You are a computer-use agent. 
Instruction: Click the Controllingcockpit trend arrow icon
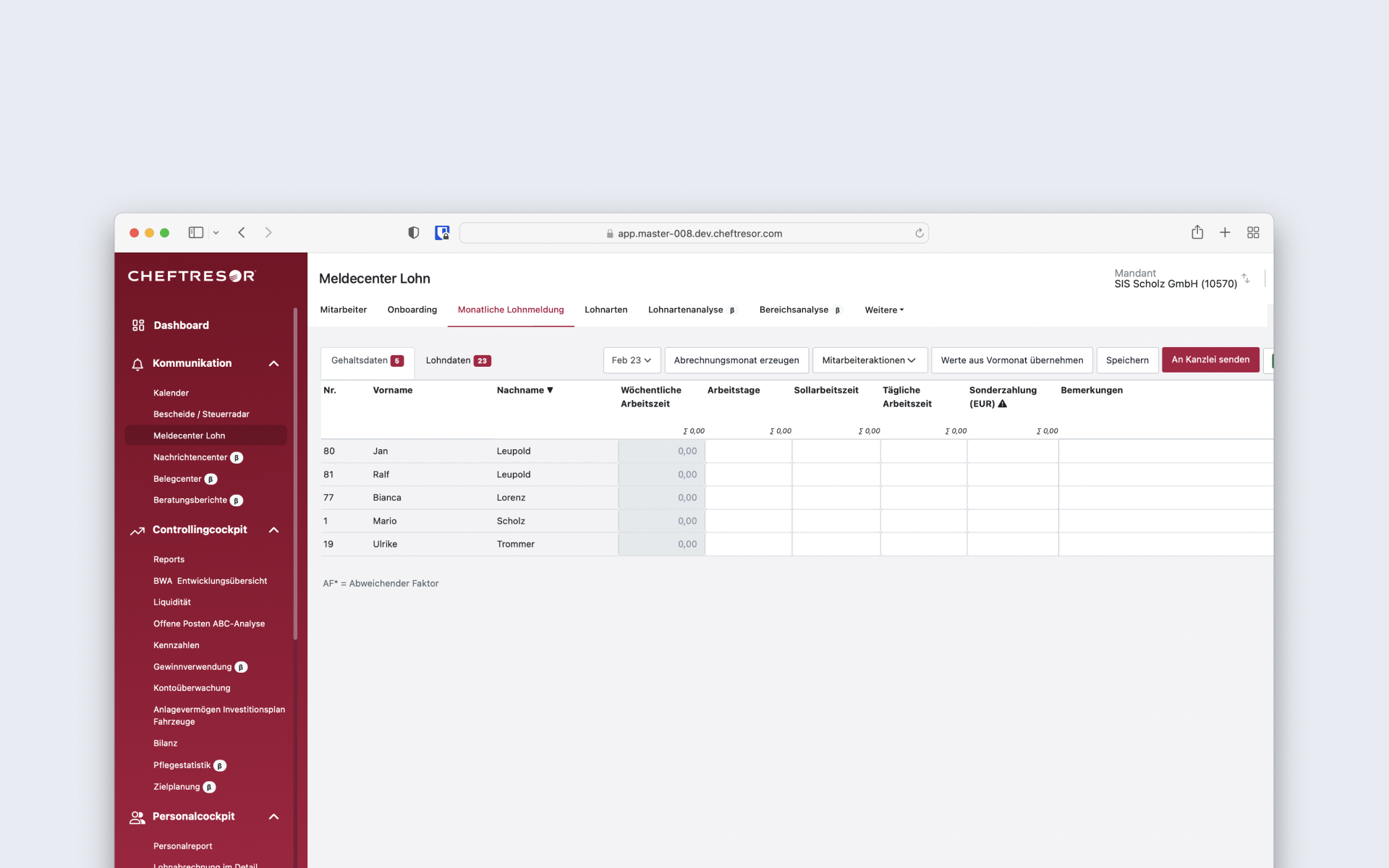[137, 531]
